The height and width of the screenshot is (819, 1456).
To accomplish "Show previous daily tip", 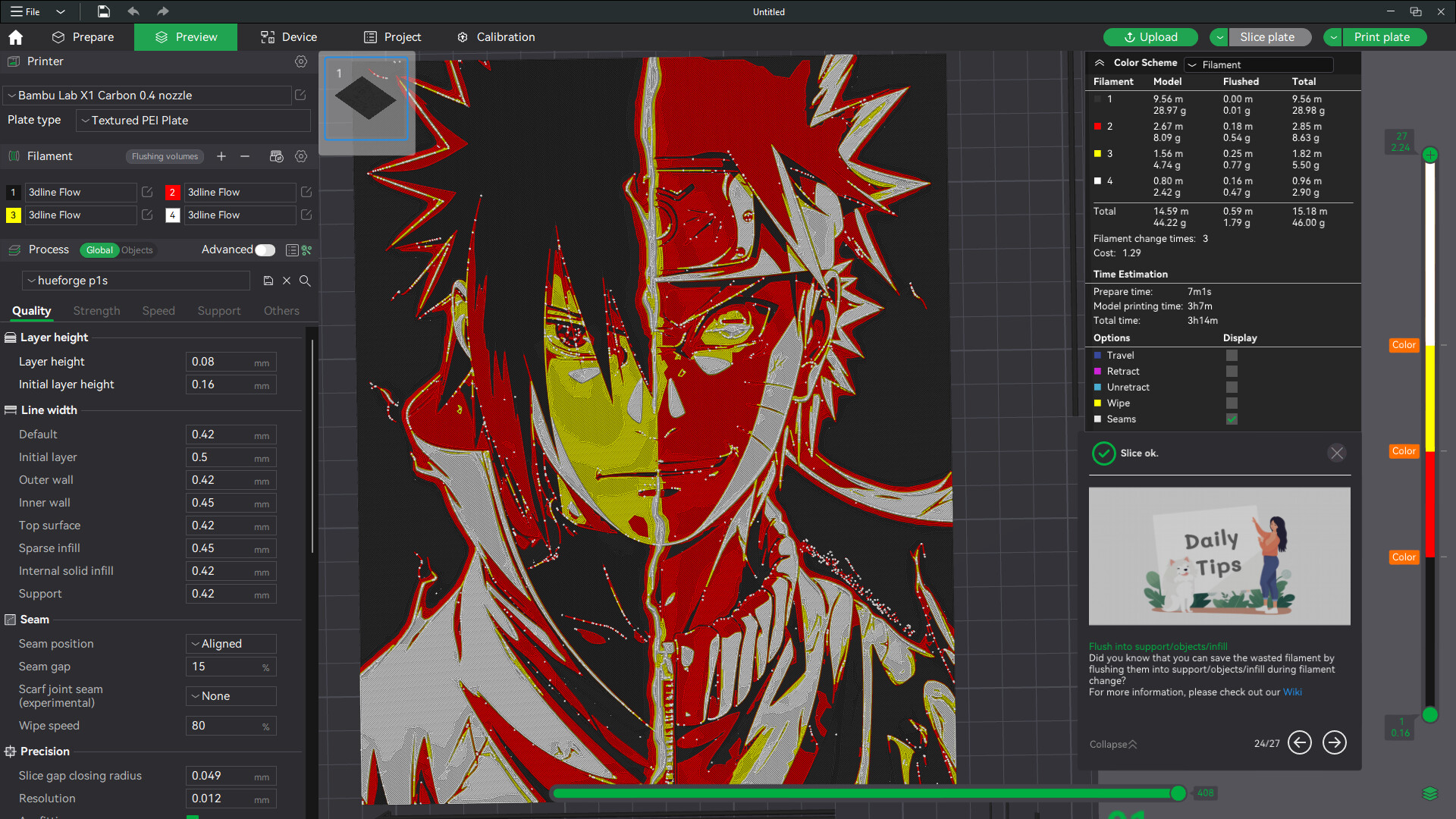I will [x=1300, y=742].
